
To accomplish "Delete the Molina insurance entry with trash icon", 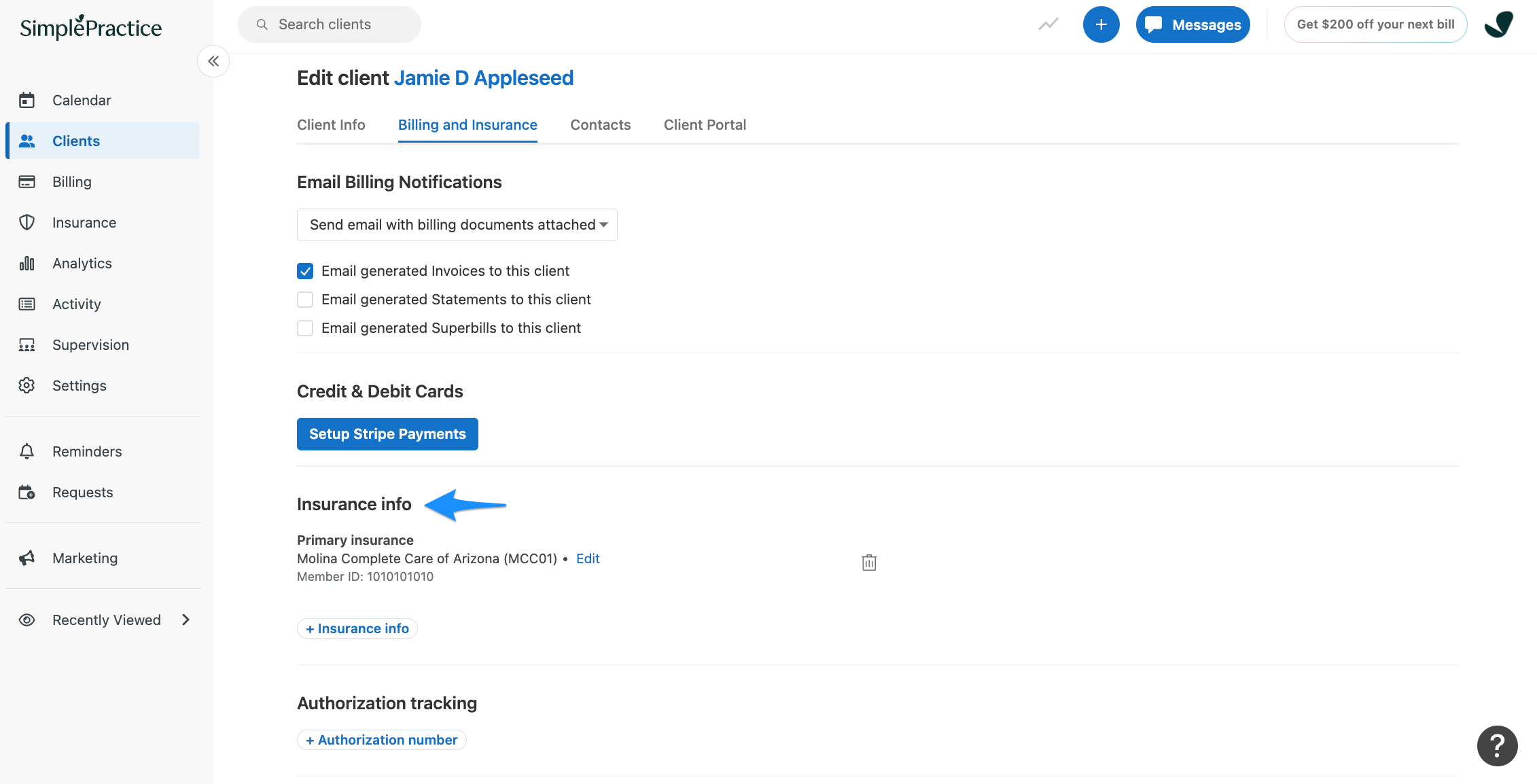I will pos(868,563).
